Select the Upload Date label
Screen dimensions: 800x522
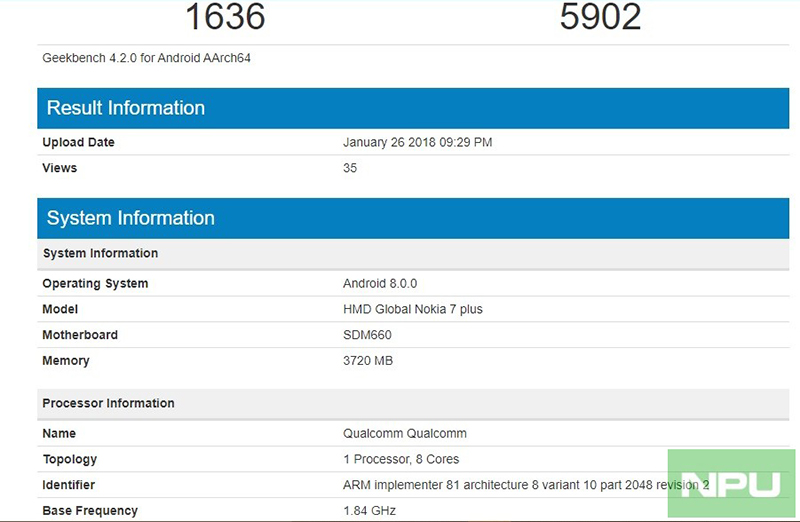[79, 142]
